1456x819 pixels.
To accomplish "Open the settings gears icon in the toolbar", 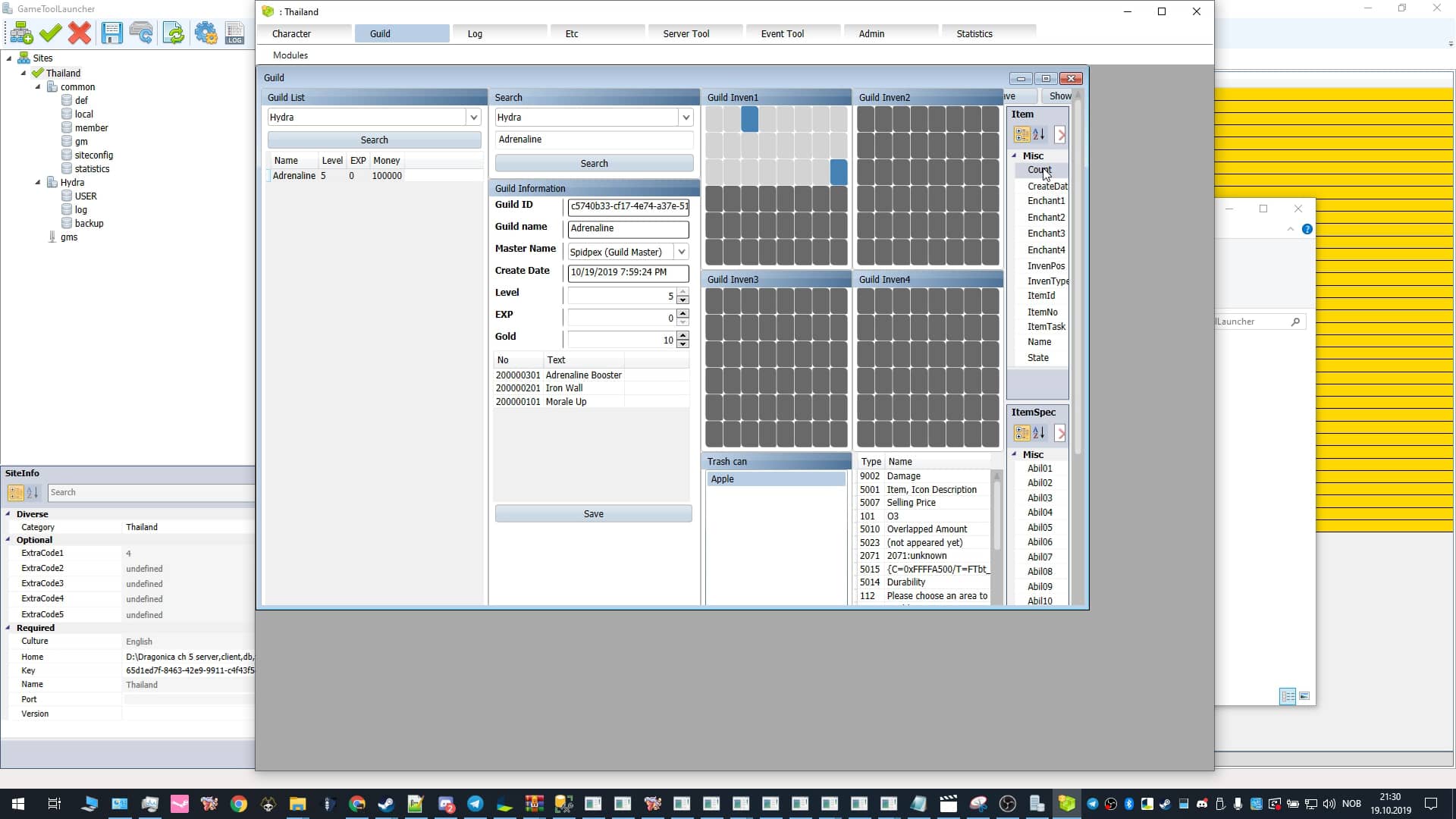I will 206,33.
